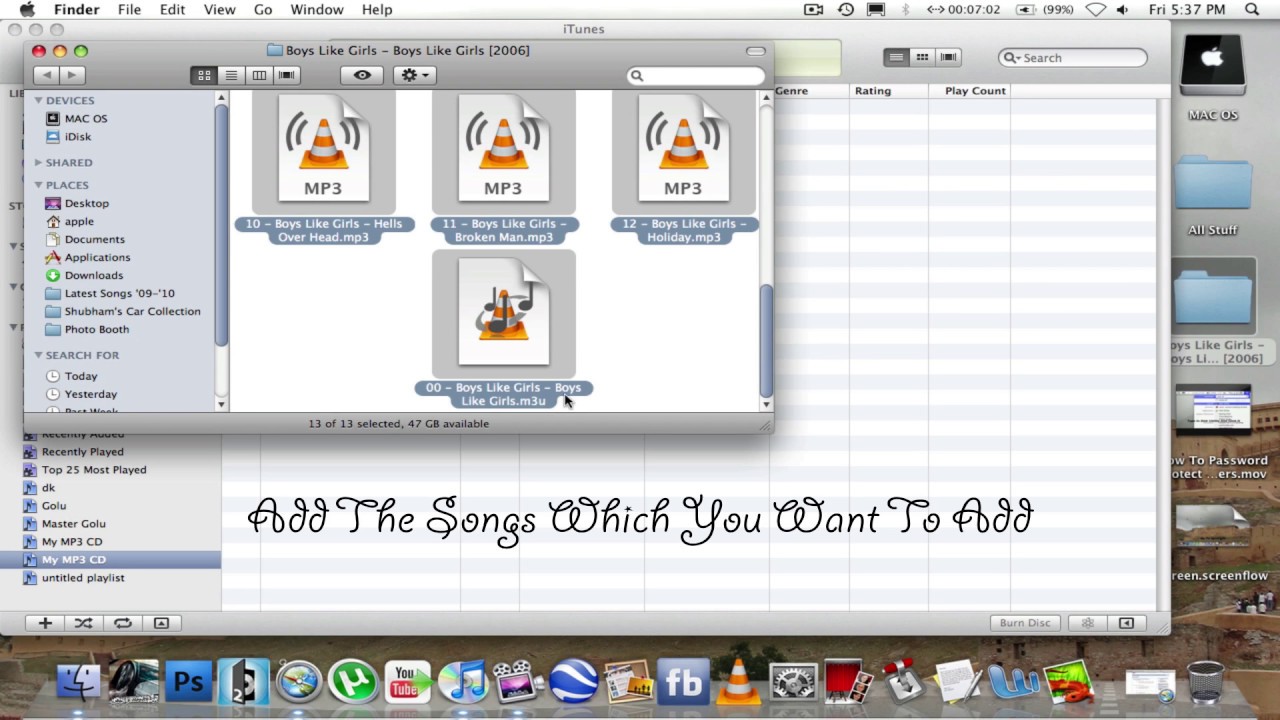This screenshot has height=720, width=1280.
Task: Open the File menu
Action: (129, 10)
